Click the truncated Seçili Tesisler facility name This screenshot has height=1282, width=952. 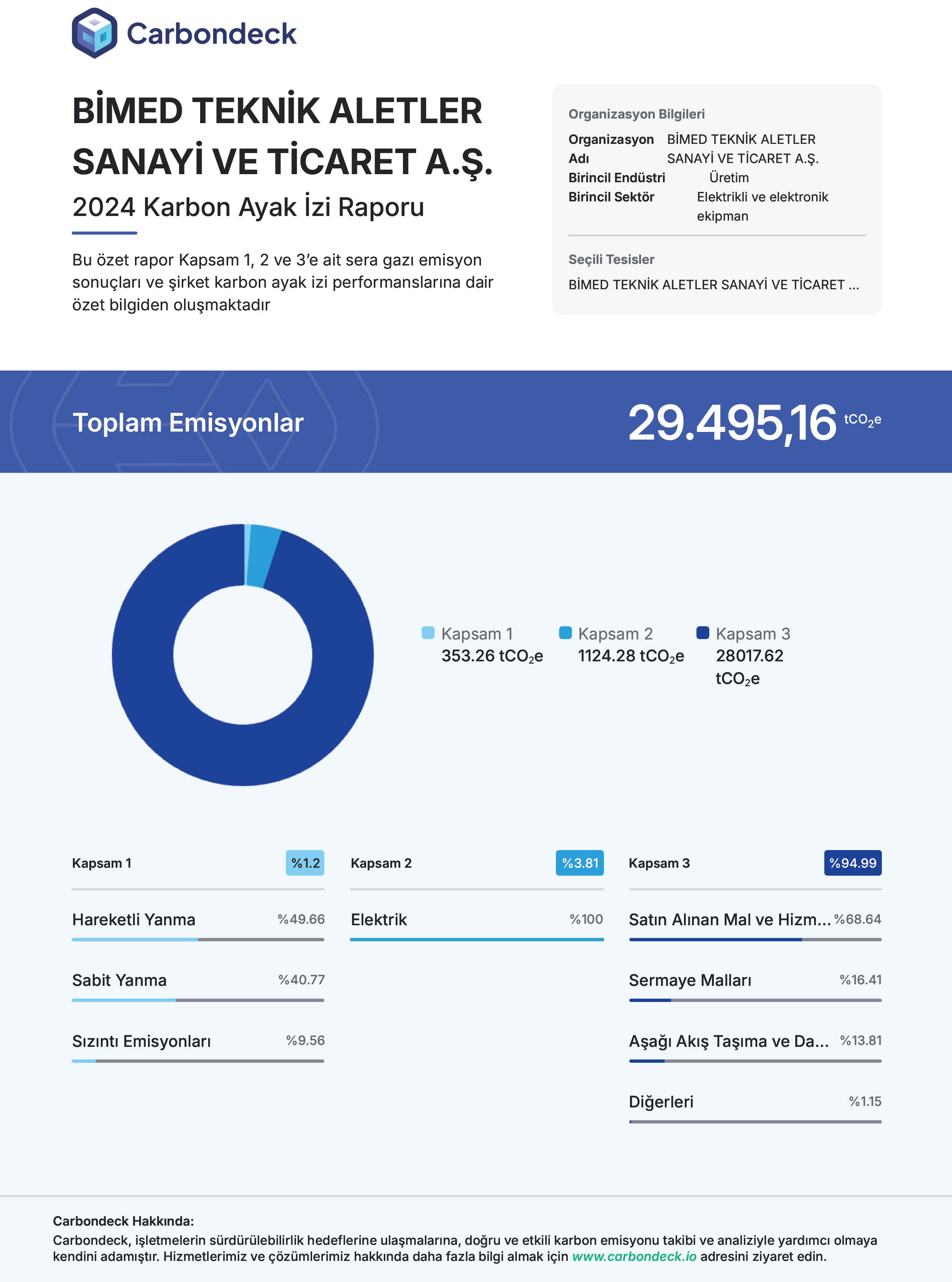(x=714, y=285)
